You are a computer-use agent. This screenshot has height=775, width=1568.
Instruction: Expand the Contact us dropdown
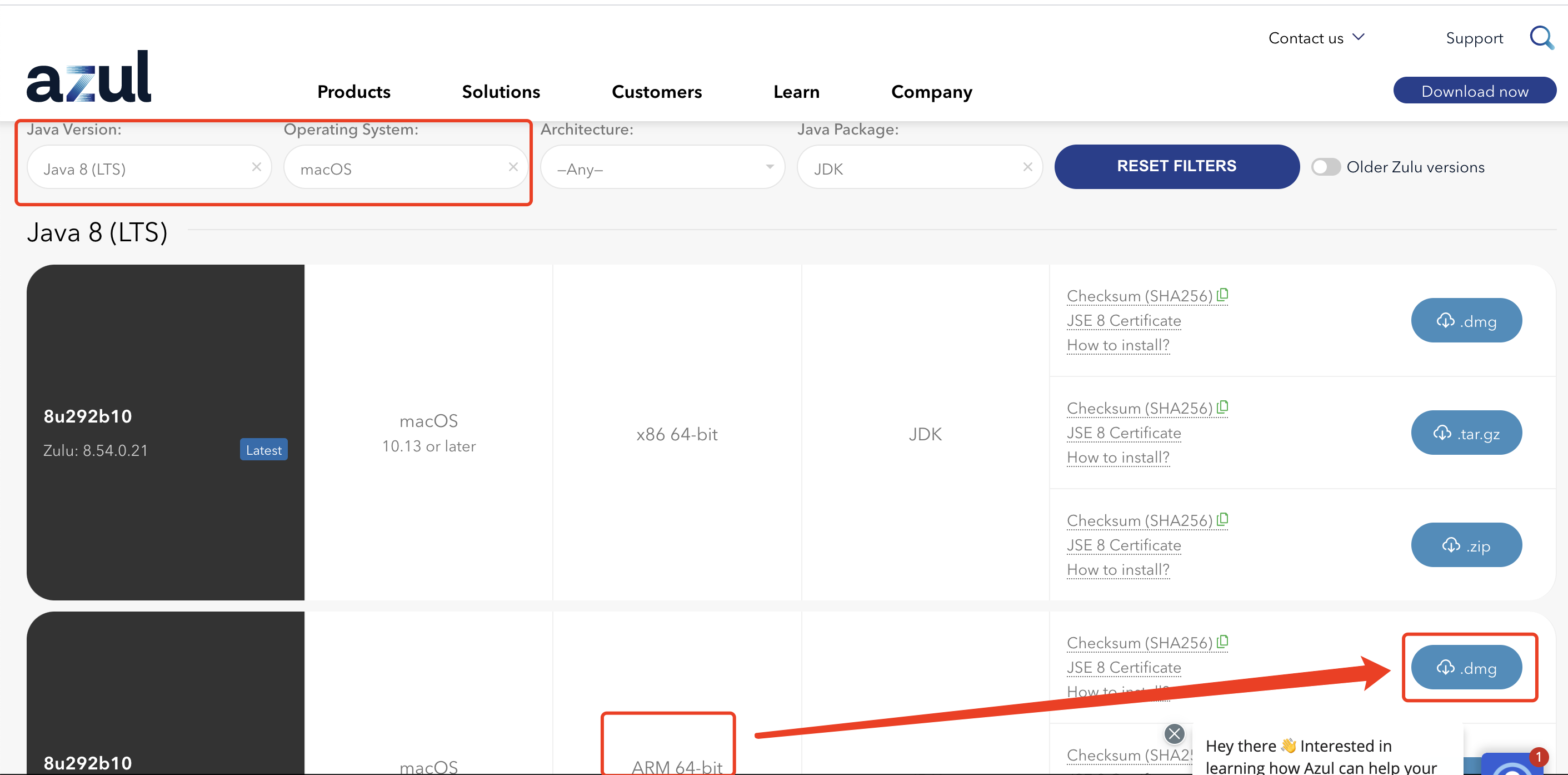1316,38
